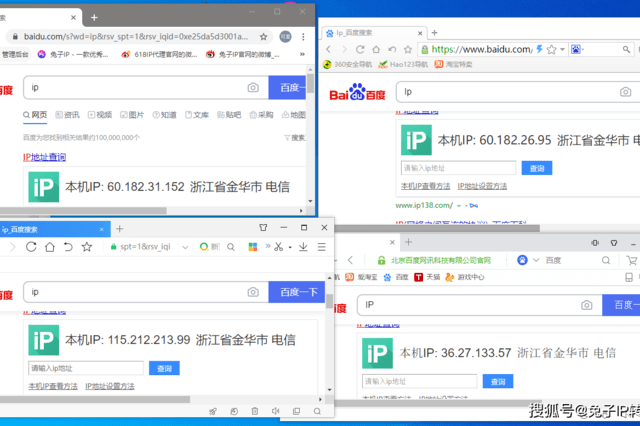Click 查询 button under 60.182.26.95
Screen dimensions: 640x426
537,168
